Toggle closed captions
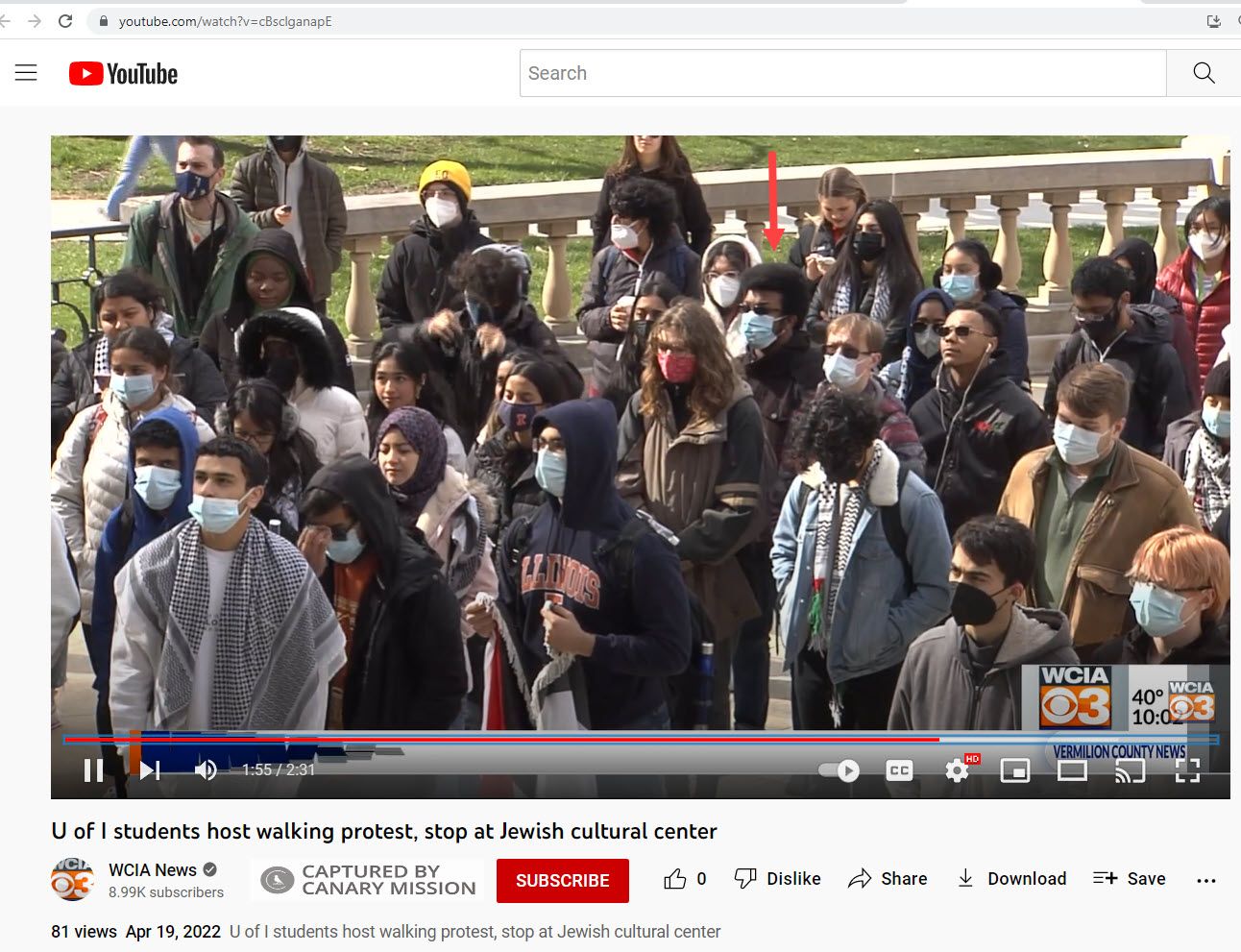1241x952 pixels. (899, 770)
